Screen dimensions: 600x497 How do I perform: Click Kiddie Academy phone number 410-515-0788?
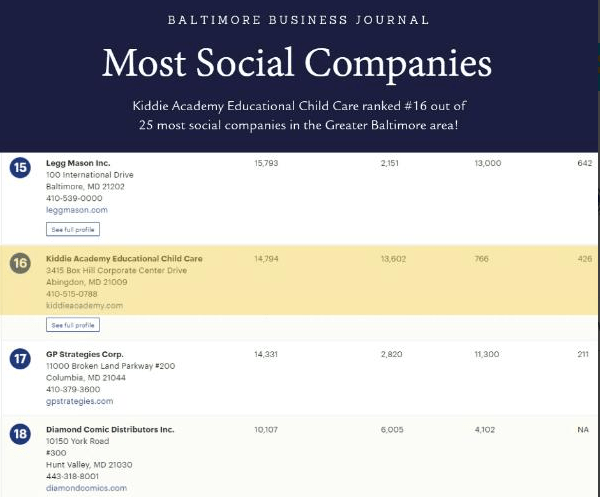point(74,294)
